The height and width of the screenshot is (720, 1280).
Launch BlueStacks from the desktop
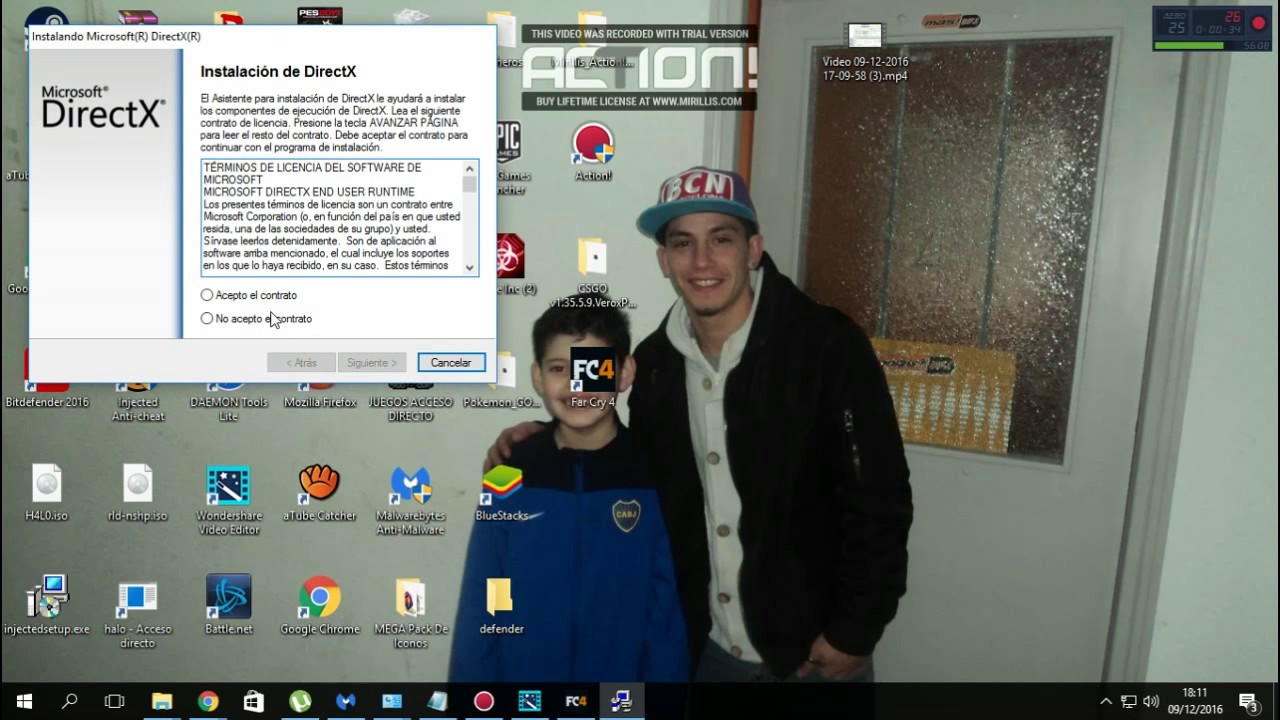pos(502,492)
